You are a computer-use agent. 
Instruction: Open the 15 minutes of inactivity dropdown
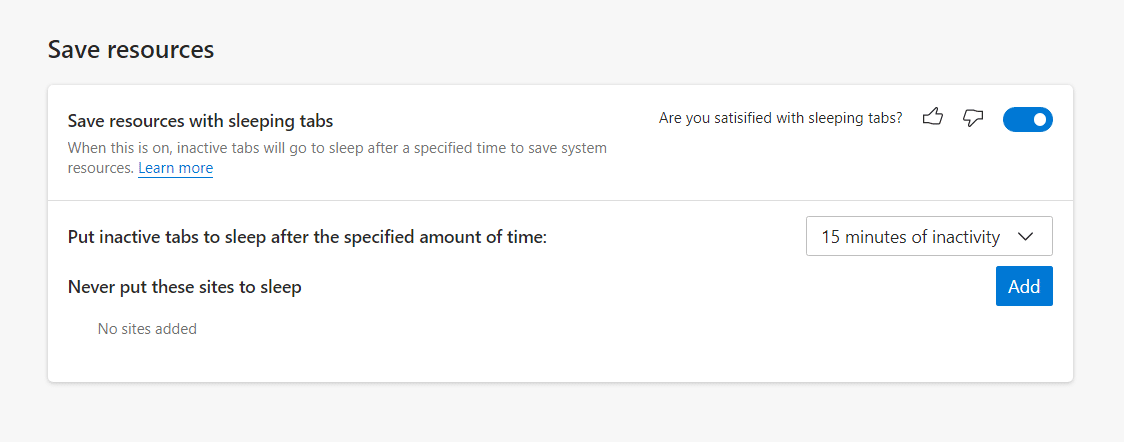(928, 237)
